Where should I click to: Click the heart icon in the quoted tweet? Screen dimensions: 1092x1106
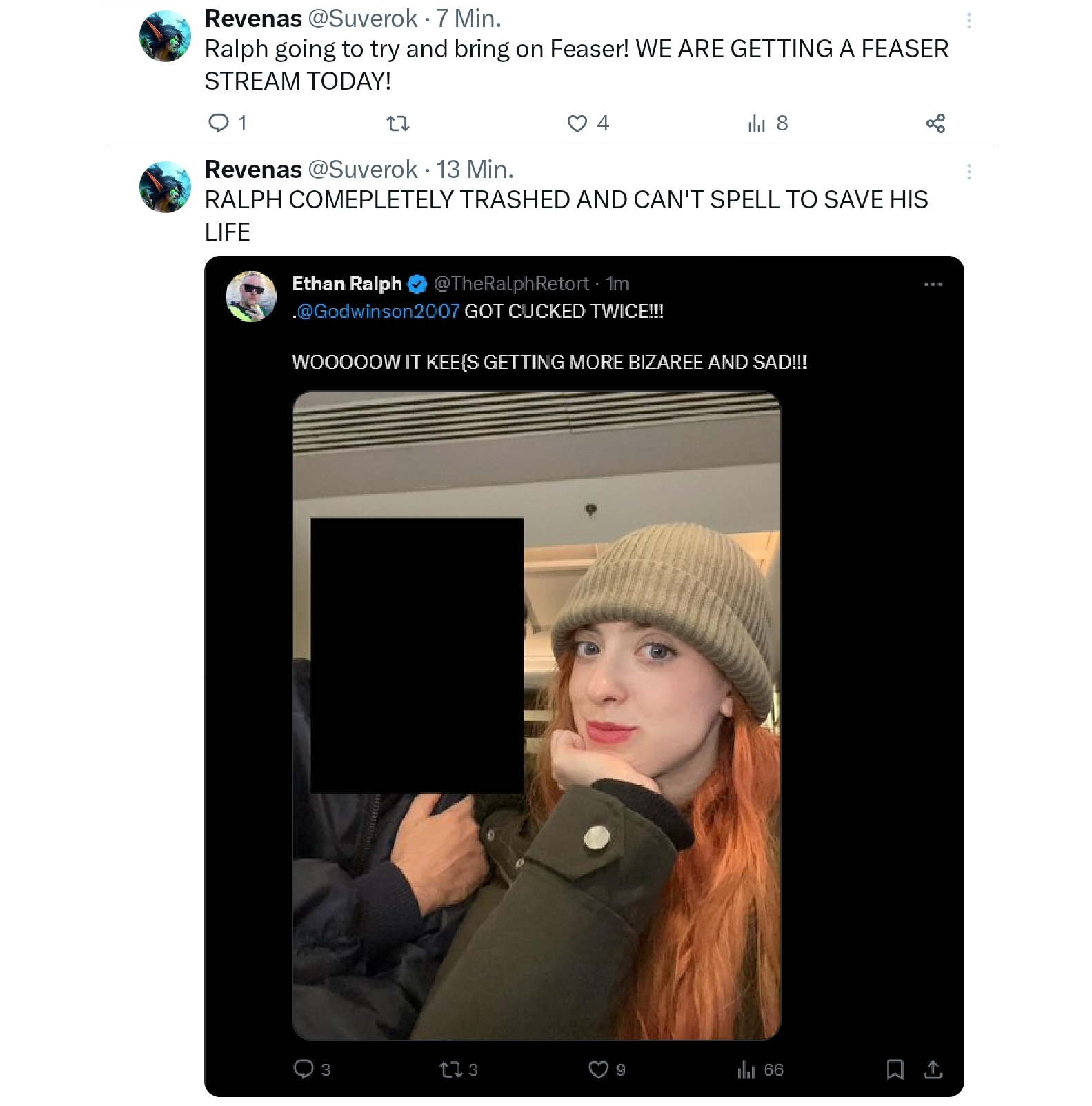(598, 1069)
